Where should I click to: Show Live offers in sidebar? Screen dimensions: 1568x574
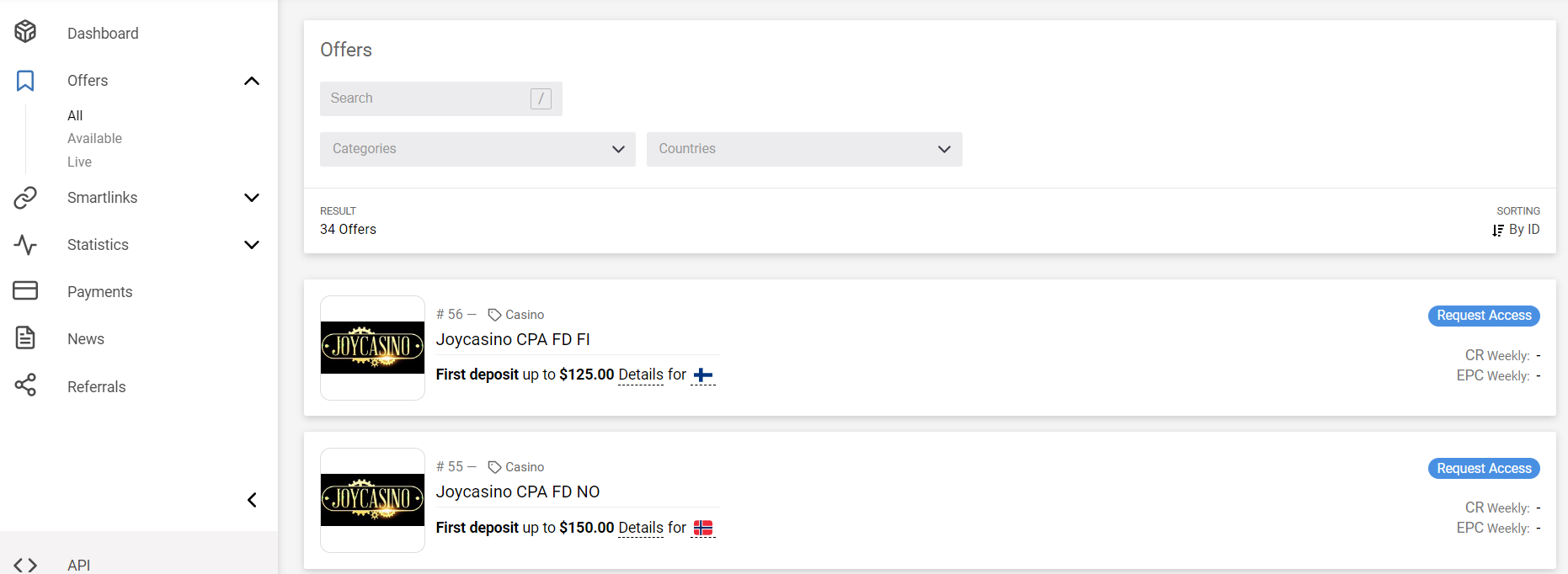(x=80, y=162)
